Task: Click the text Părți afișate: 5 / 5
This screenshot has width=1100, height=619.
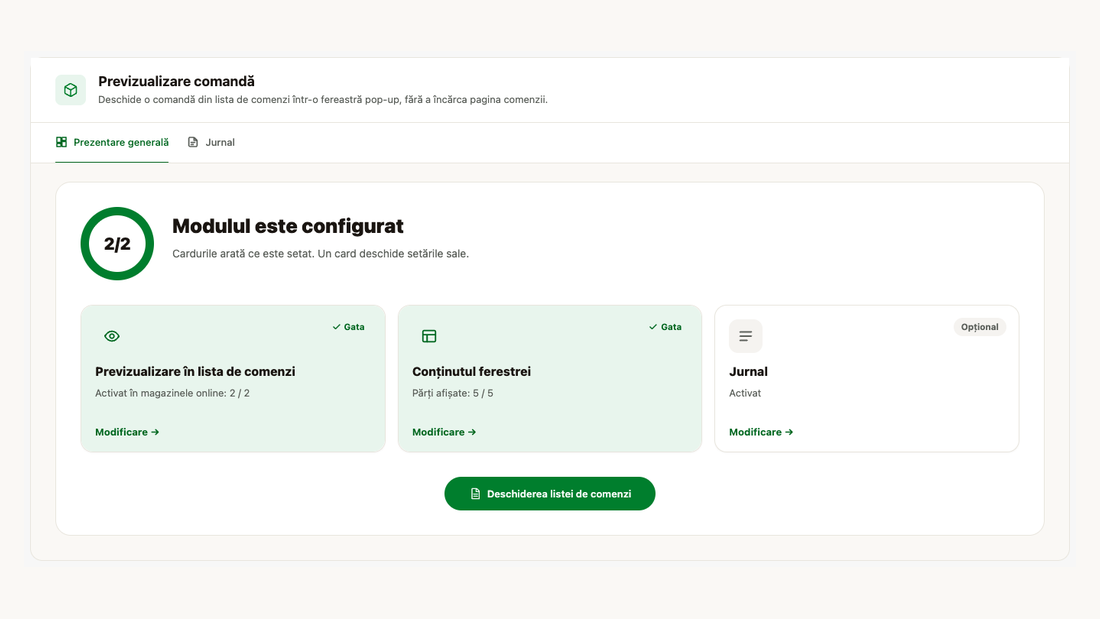Action: [x=452, y=393]
